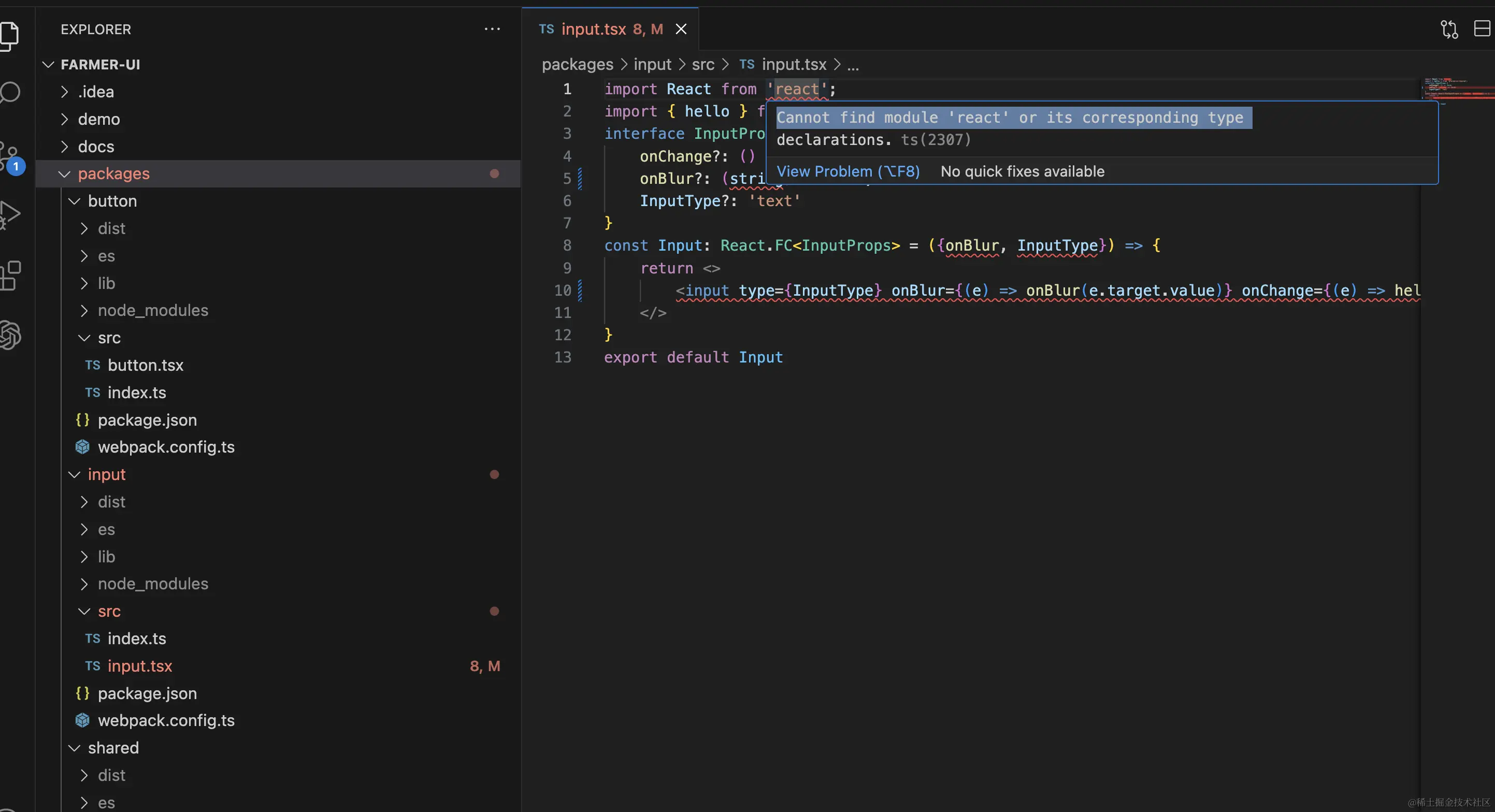Image resolution: width=1495 pixels, height=812 pixels.
Task: Click '8, M' status beside input.tsx in tree
Action: (x=484, y=666)
